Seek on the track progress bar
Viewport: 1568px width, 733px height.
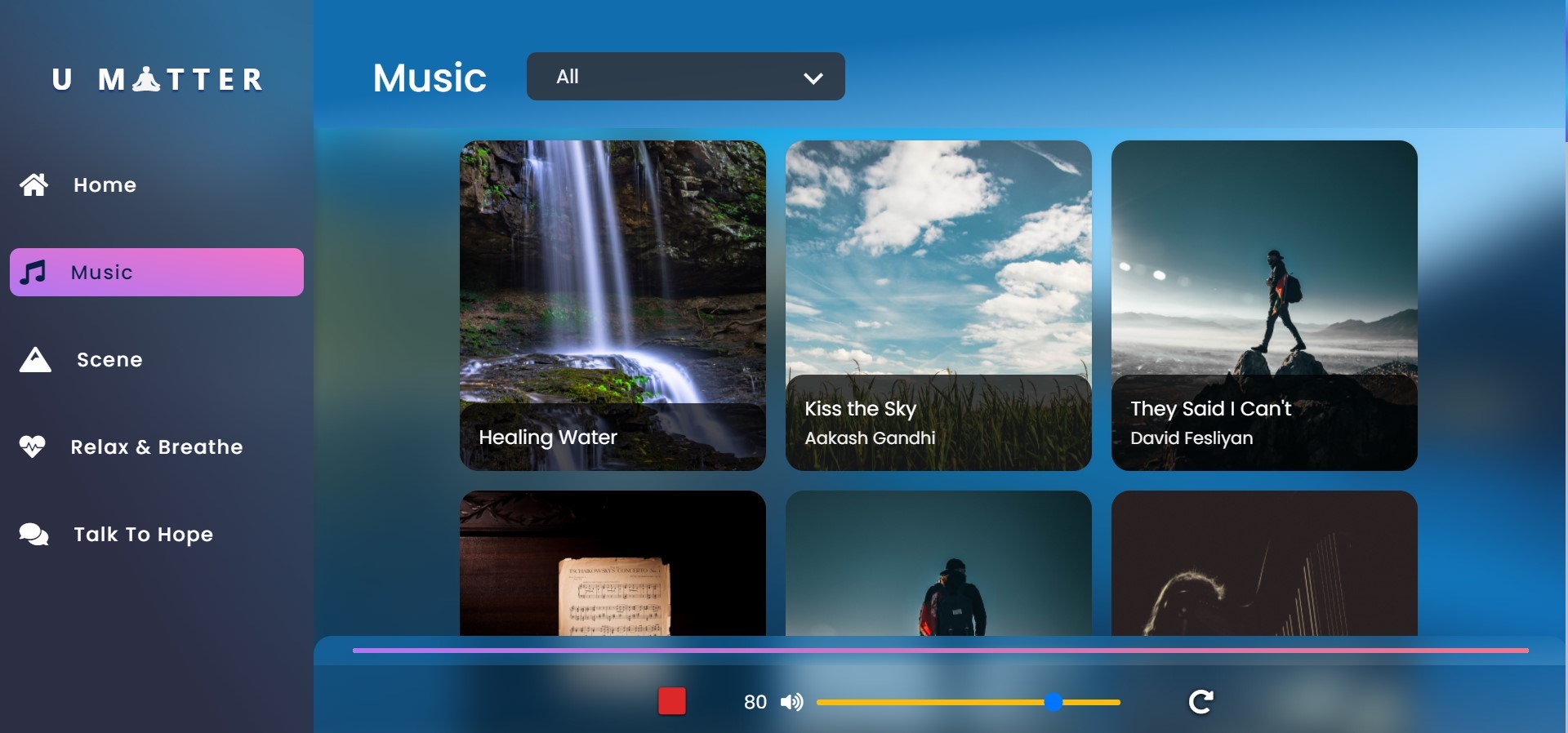pos(941,651)
